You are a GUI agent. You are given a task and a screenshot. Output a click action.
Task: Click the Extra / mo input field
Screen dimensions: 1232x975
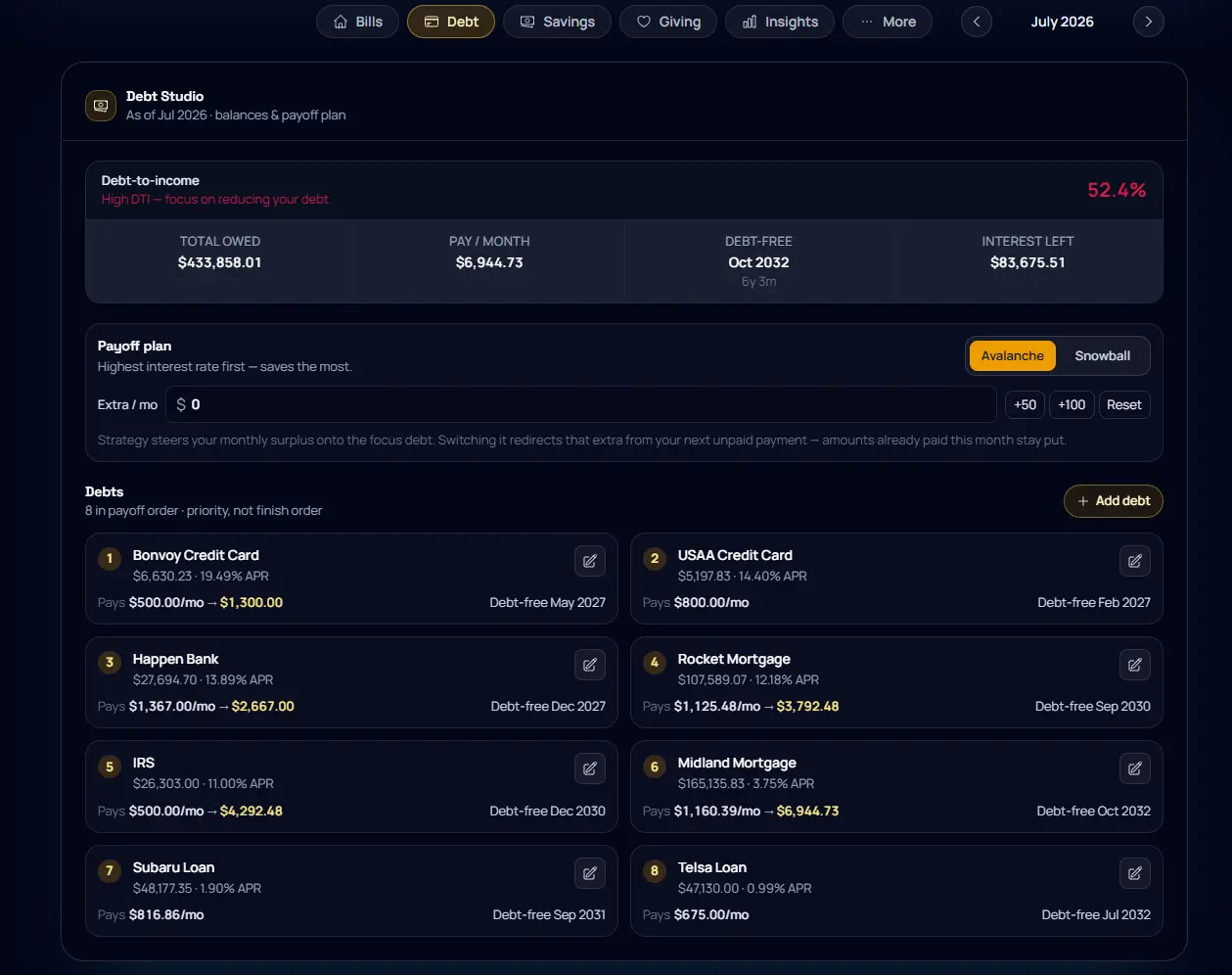click(x=581, y=404)
